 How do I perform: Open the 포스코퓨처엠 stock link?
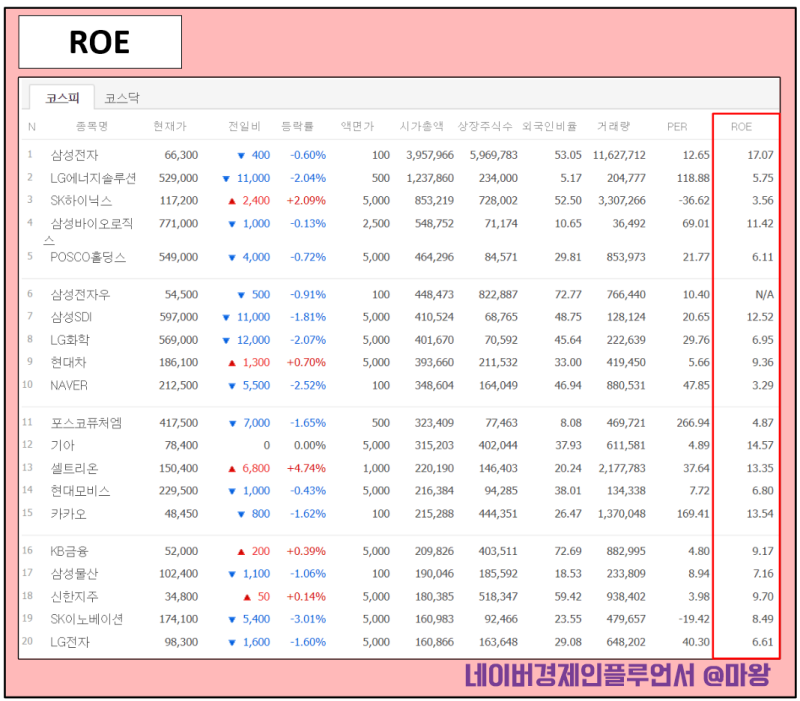pos(86,423)
